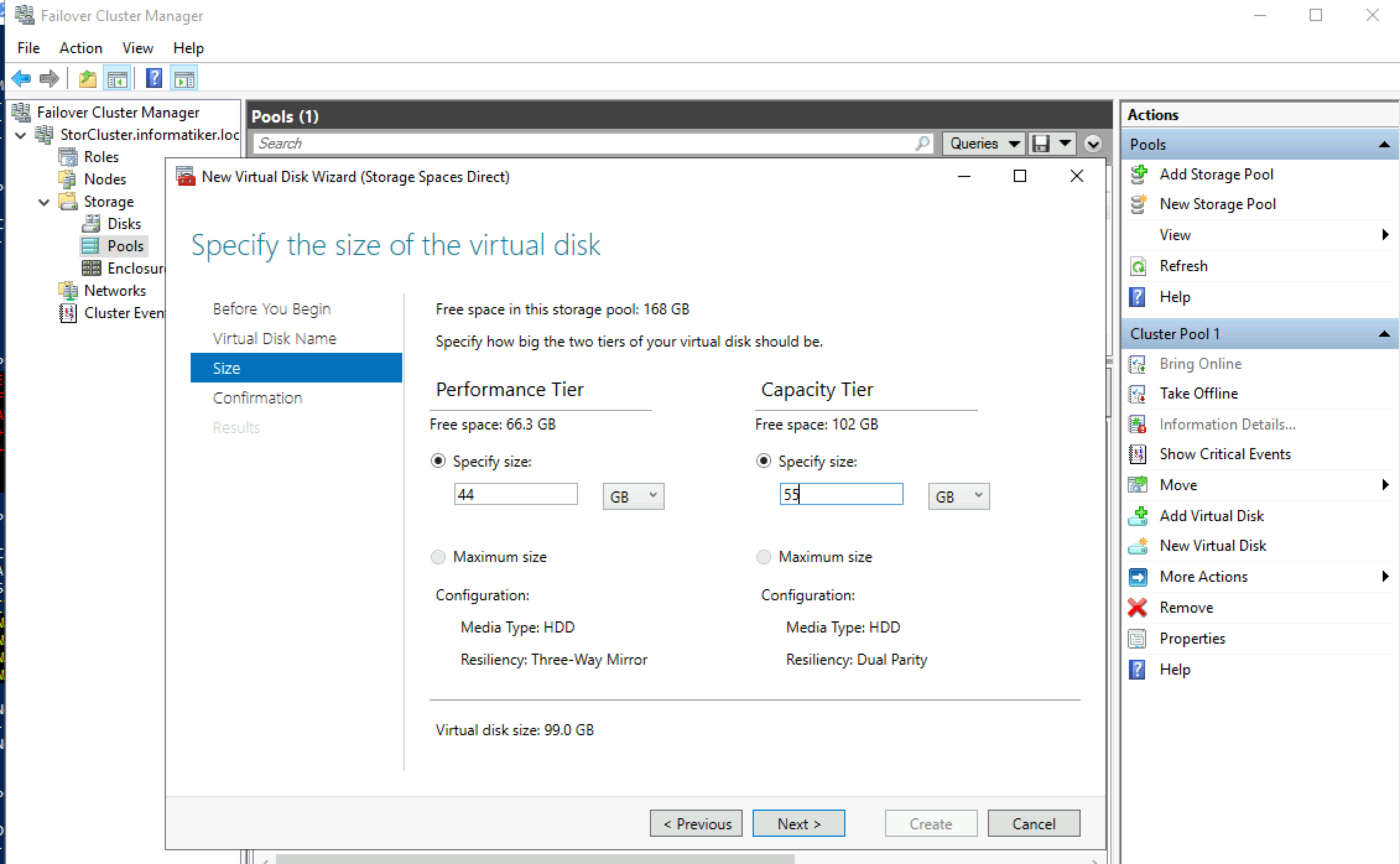Click Refresh in the Actions pane
This screenshot has height=864, width=1400.
1183,266
